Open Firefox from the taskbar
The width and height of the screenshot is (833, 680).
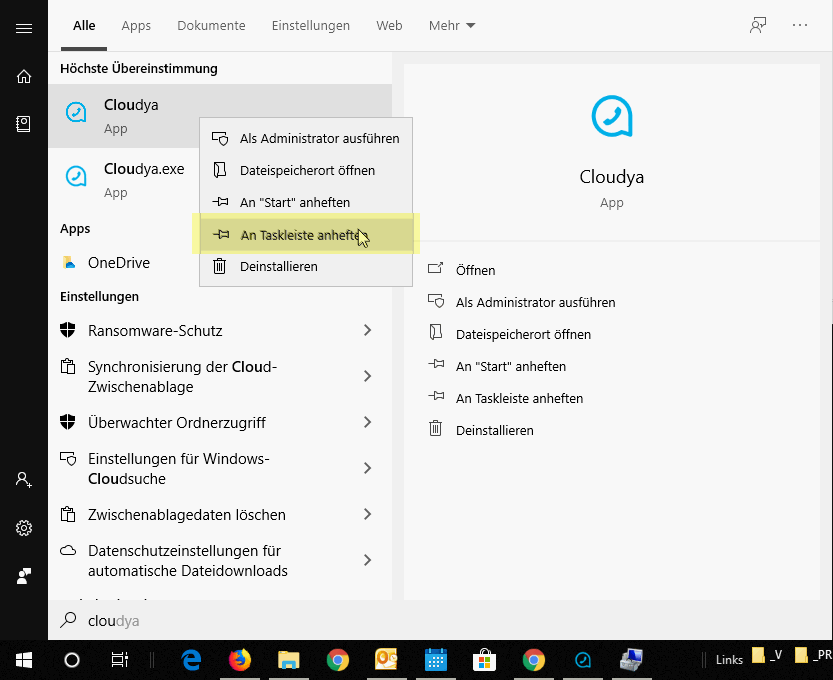[239, 660]
